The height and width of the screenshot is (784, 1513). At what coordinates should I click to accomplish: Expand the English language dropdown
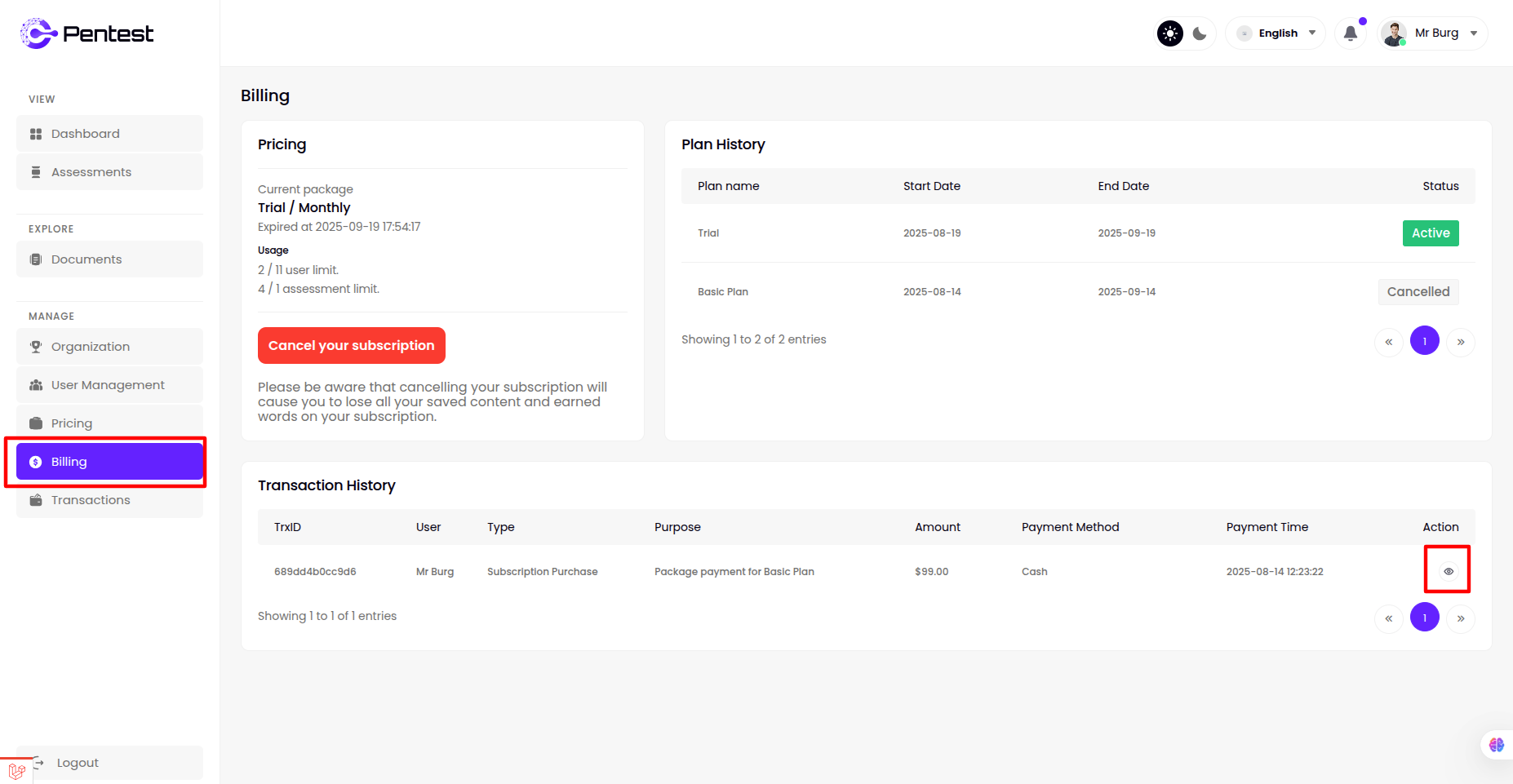coord(1277,33)
